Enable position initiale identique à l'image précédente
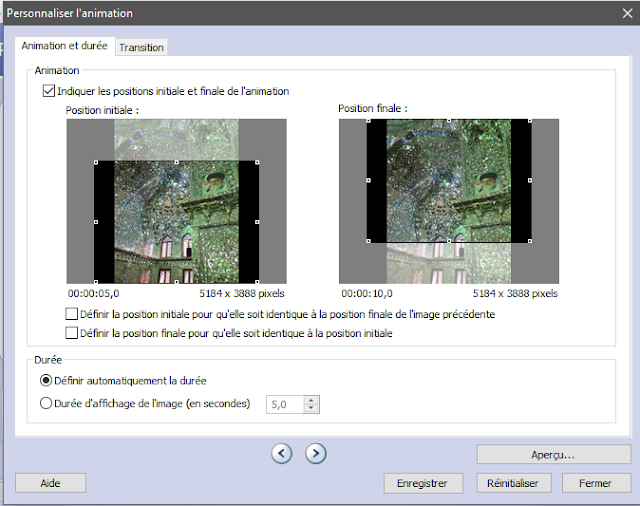 (71, 314)
